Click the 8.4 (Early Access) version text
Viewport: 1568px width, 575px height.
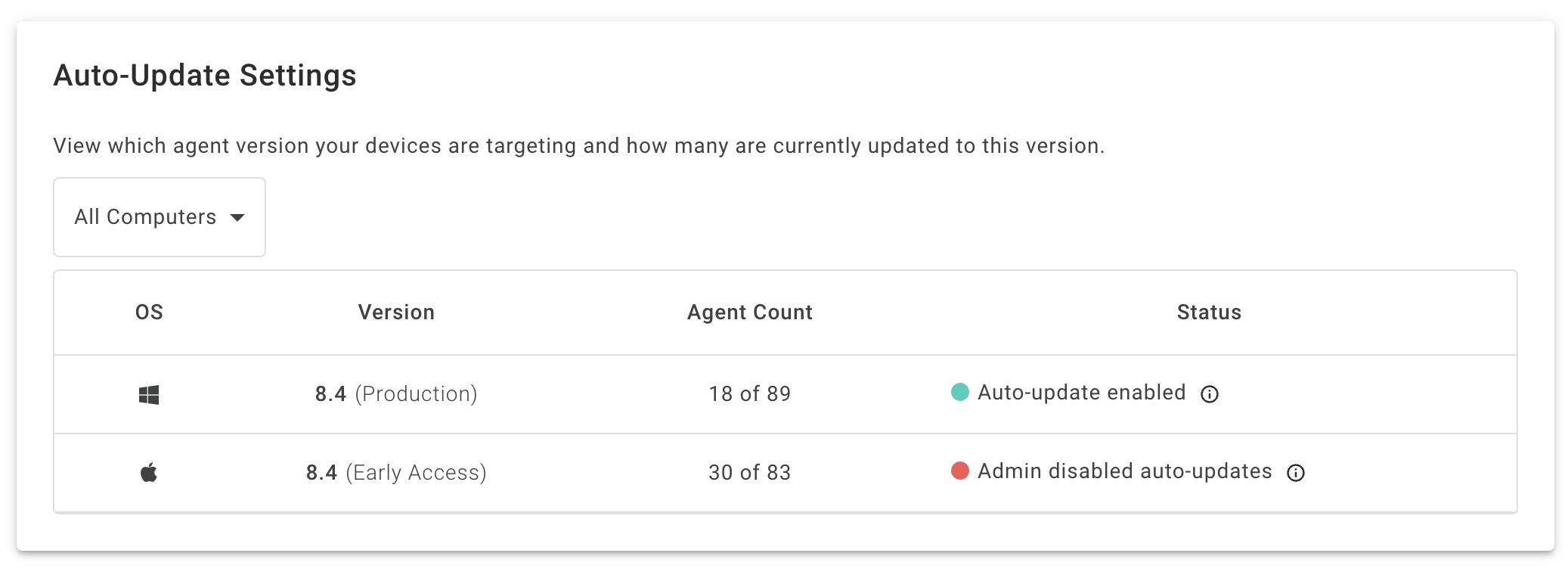(396, 473)
